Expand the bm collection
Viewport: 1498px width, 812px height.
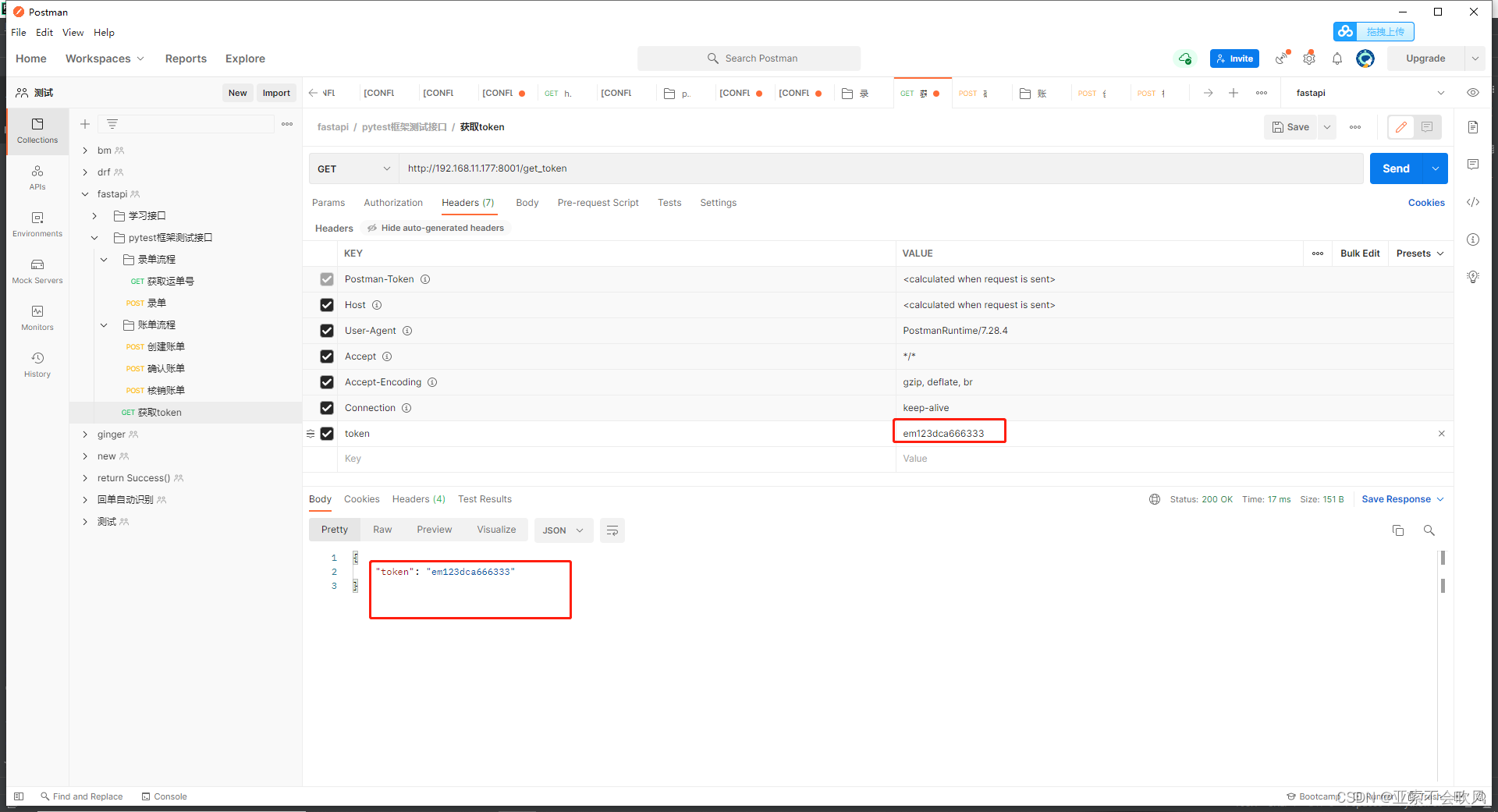[x=85, y=151]
